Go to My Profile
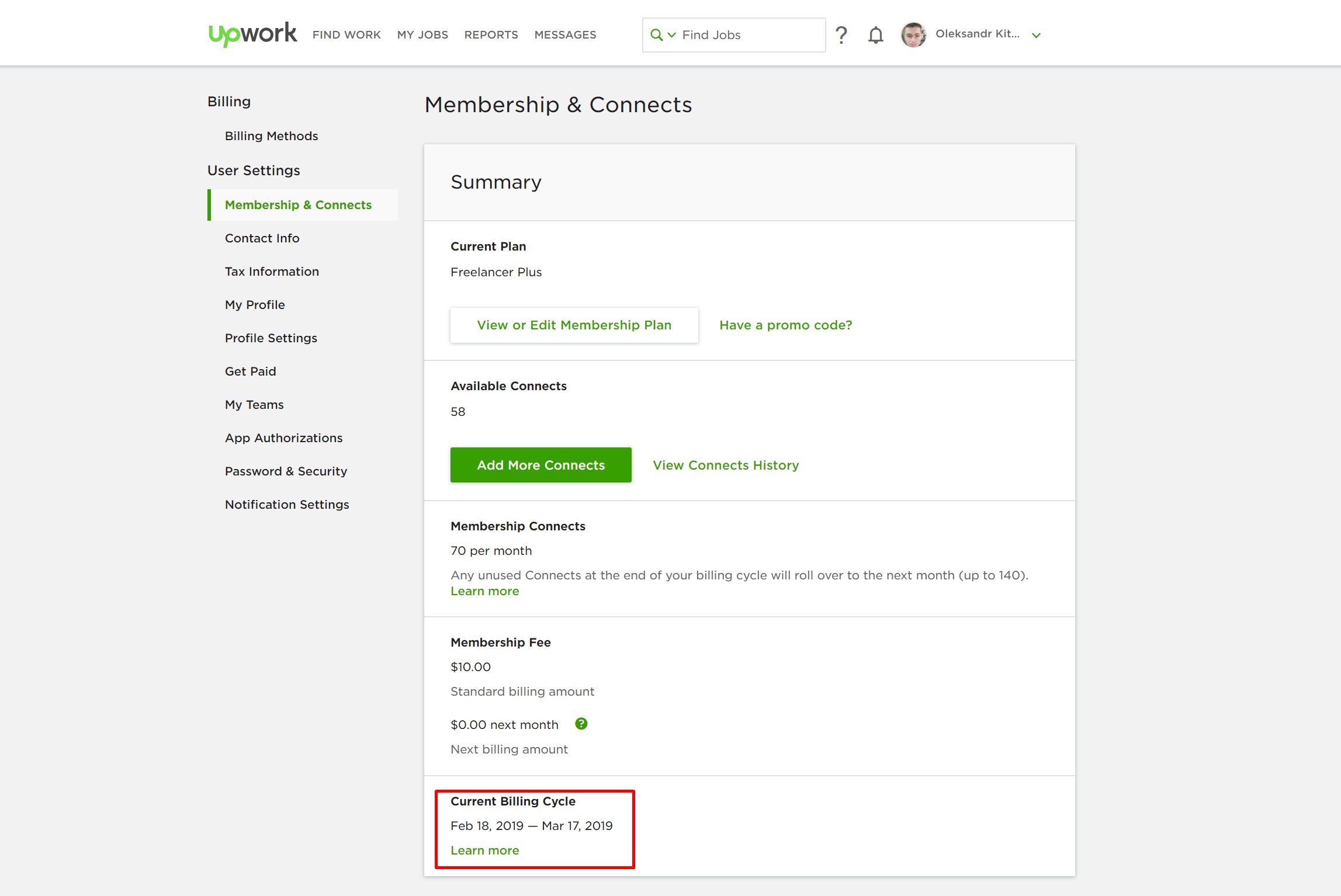 pos(255,305)
